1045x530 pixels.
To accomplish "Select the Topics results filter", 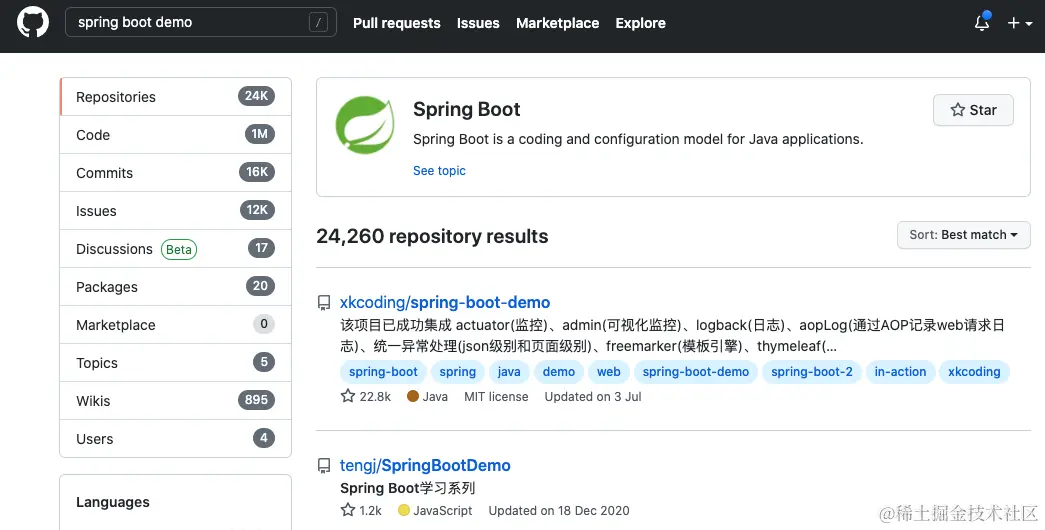I will pos(175,363).
